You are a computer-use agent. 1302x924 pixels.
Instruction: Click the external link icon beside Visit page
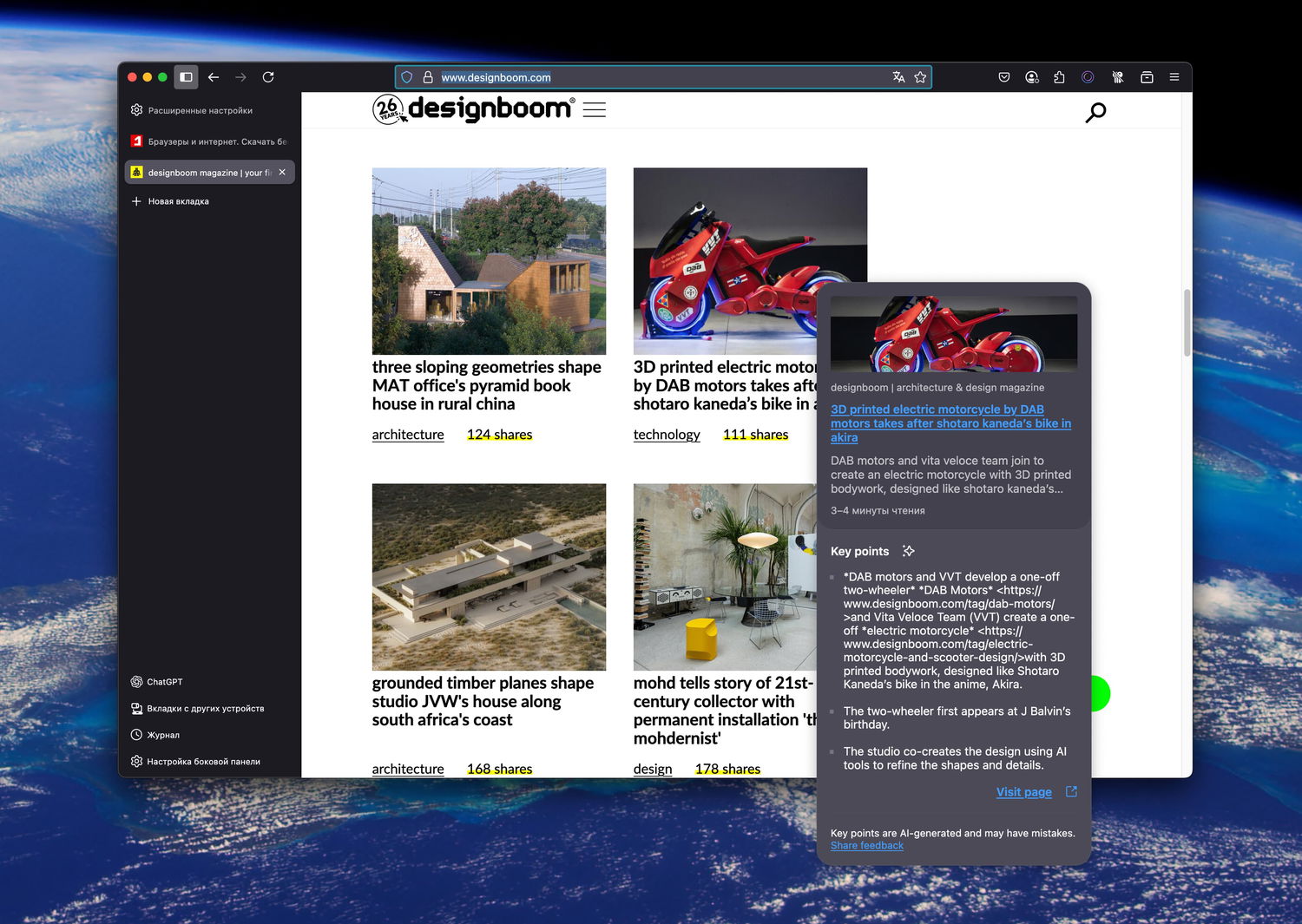1071,791
